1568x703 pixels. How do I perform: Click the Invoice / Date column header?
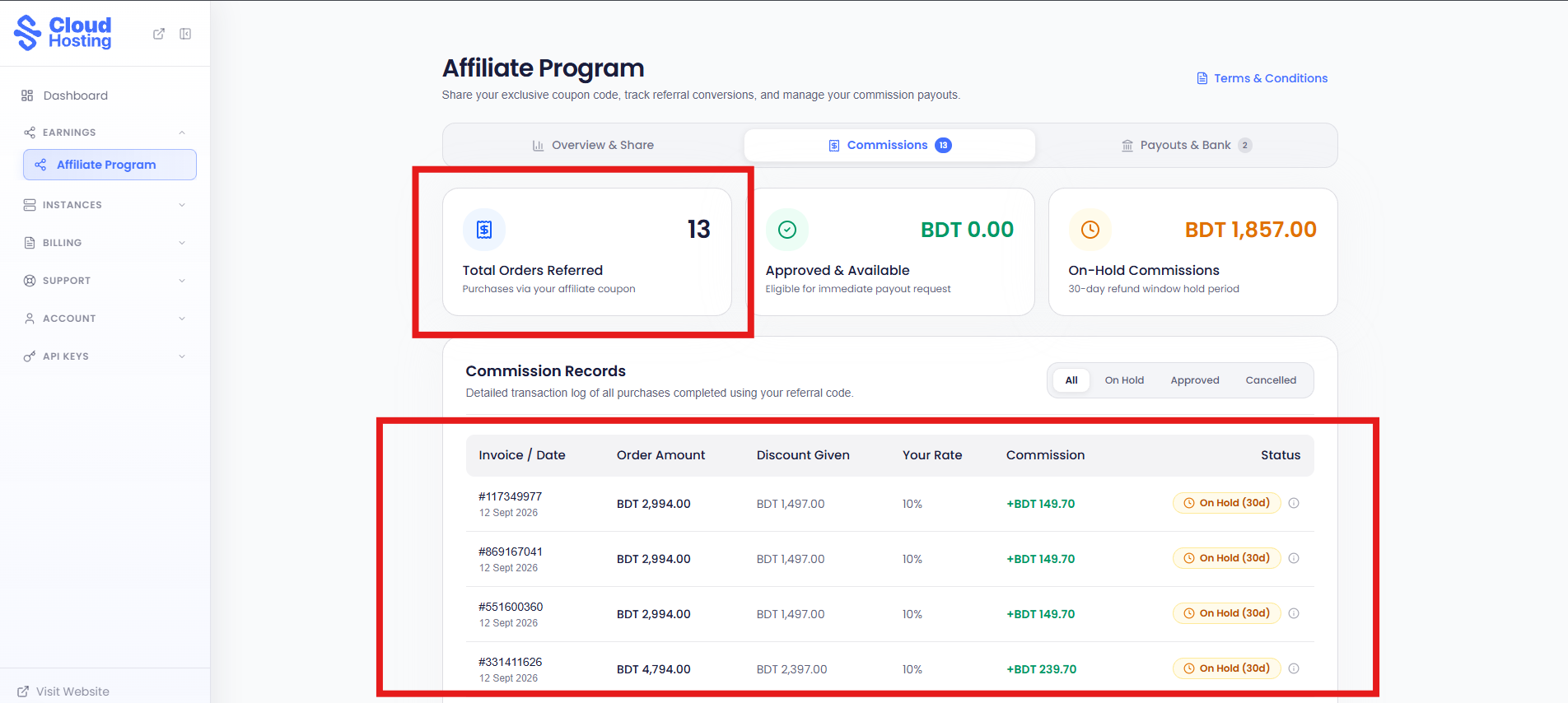point(522,455)
